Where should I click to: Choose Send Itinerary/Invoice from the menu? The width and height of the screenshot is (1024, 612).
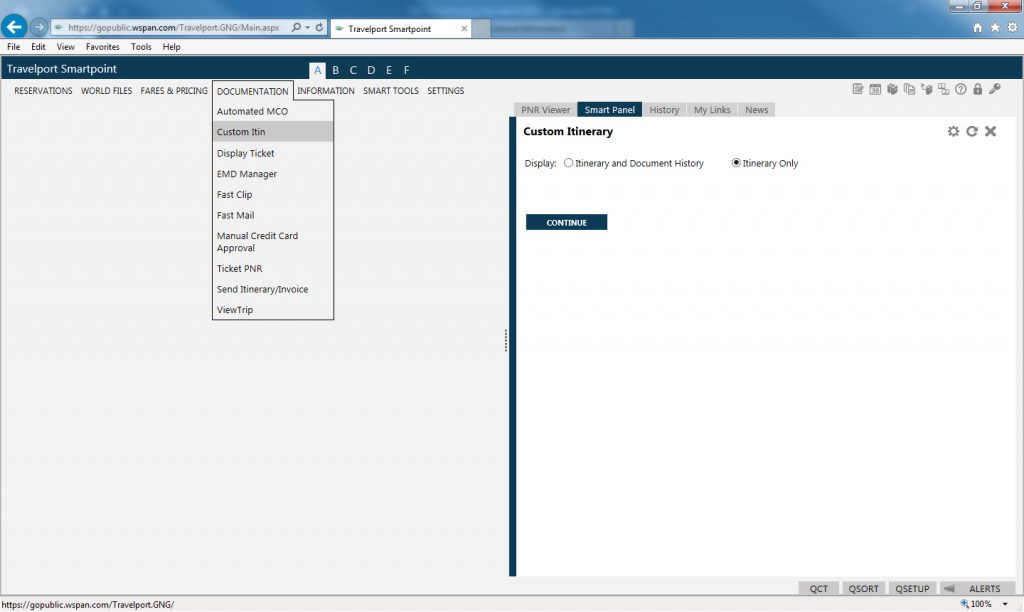click(273, 289)
